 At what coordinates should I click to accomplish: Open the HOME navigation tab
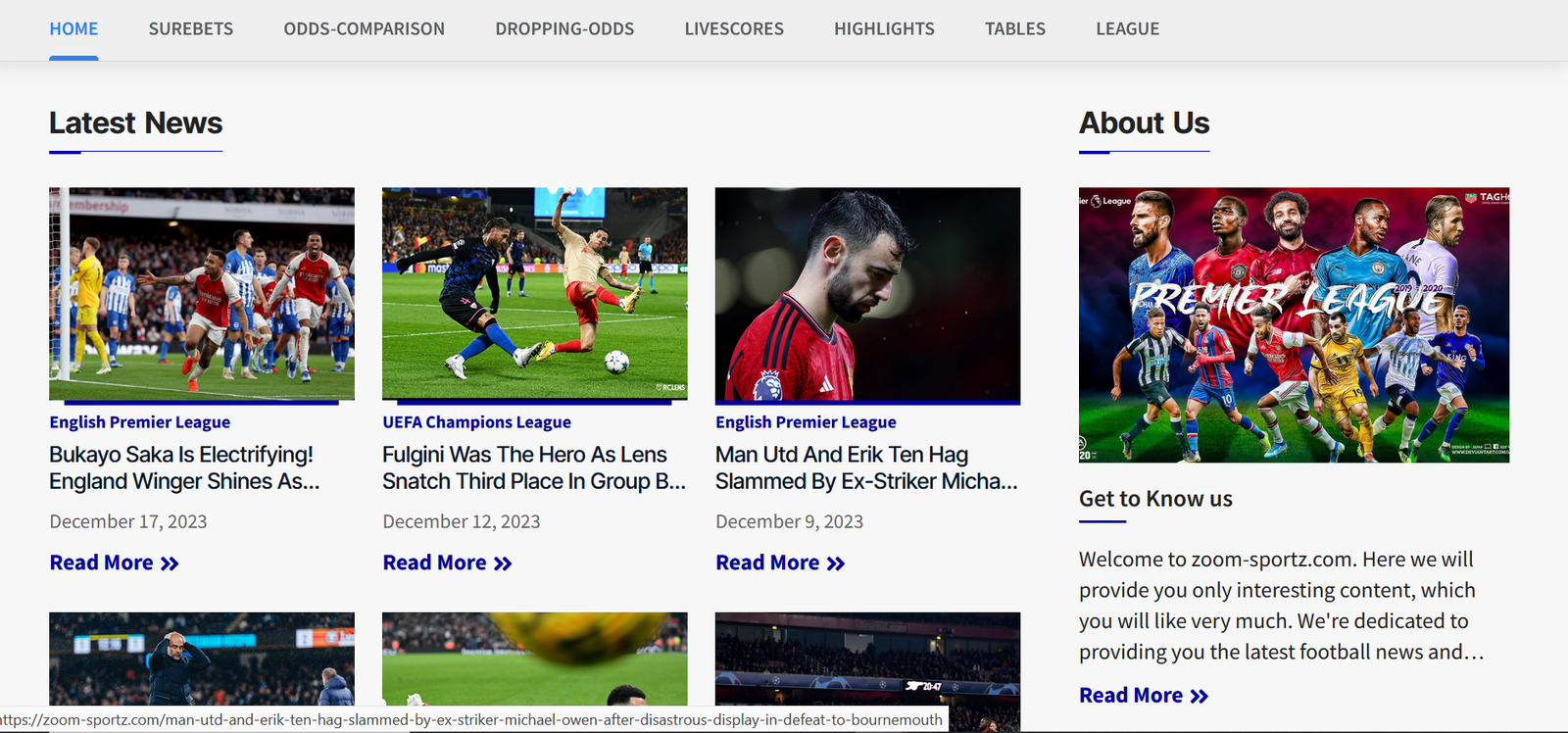pyautogui.click(x=73, y=29)
